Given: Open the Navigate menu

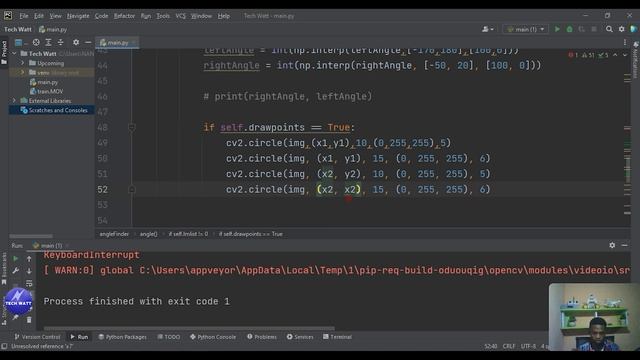Looking at the screenshot, I should coord(78,16).
